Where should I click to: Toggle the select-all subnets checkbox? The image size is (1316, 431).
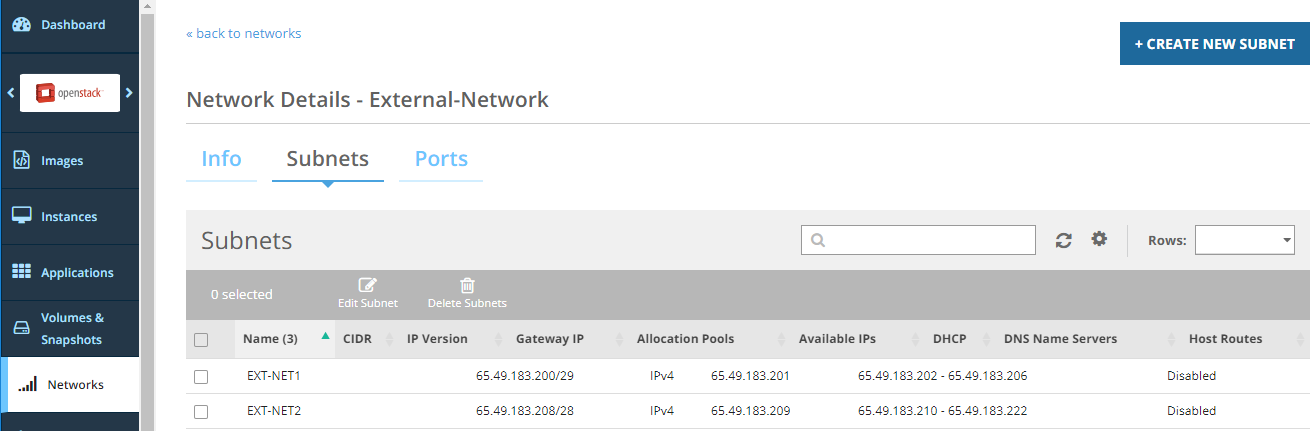201,340
